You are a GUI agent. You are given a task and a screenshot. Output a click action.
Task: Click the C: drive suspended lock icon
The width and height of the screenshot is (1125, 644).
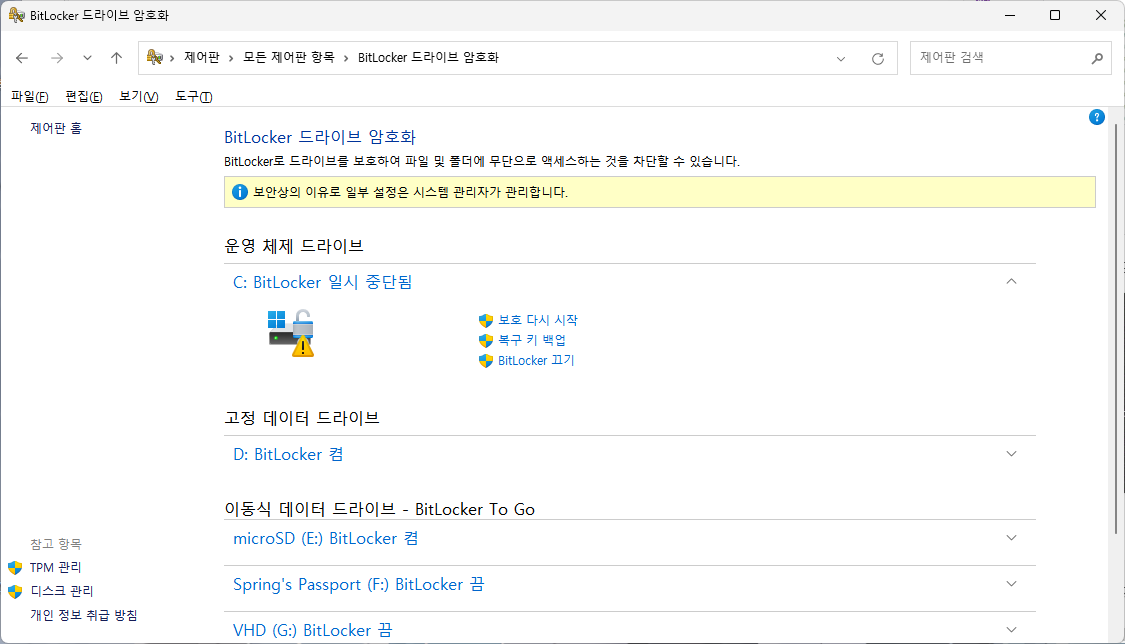click(x=291, y=333)
